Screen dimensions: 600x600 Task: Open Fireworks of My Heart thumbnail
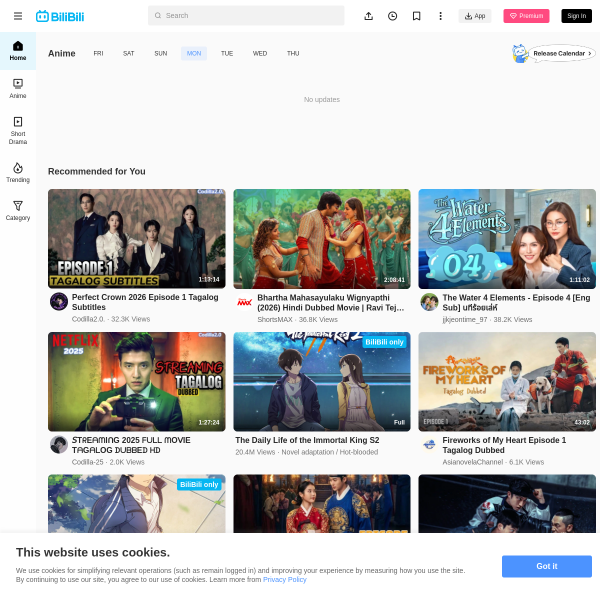tap(507, 382)
